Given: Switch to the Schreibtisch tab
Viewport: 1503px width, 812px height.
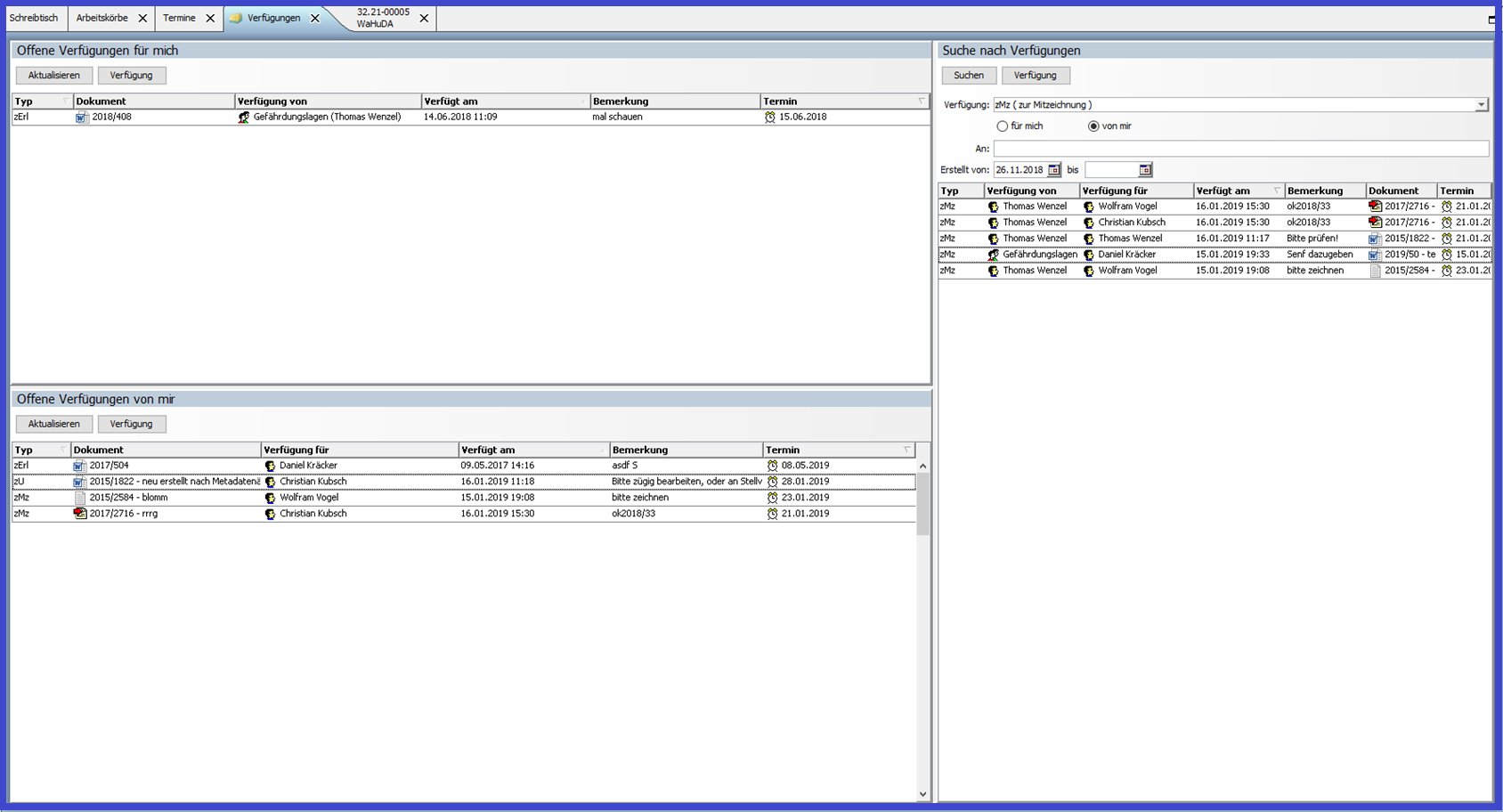Looking at the screenshot, I should pos(34,18).
